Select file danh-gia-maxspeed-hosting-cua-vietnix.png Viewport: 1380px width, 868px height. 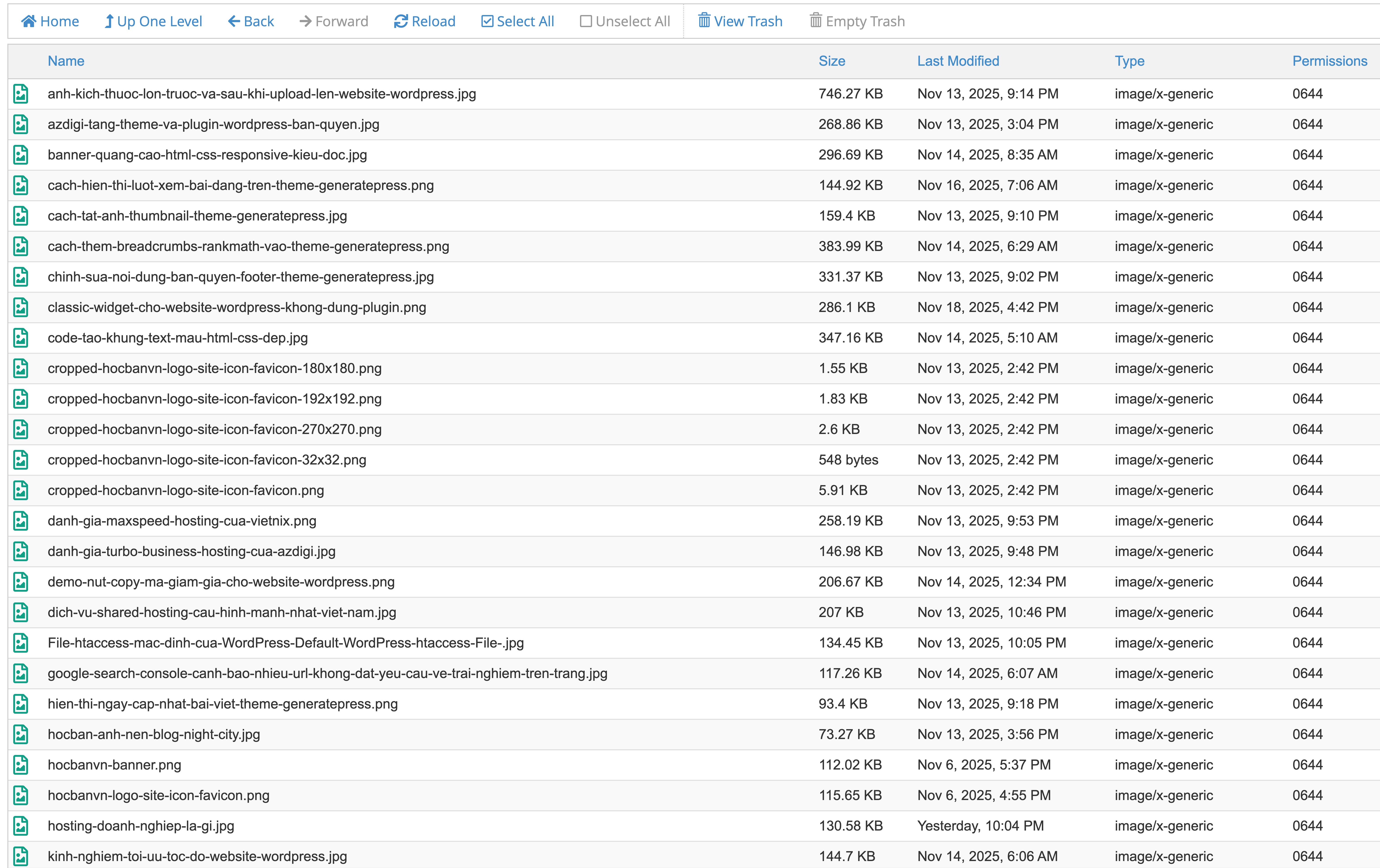pos(182,521)
